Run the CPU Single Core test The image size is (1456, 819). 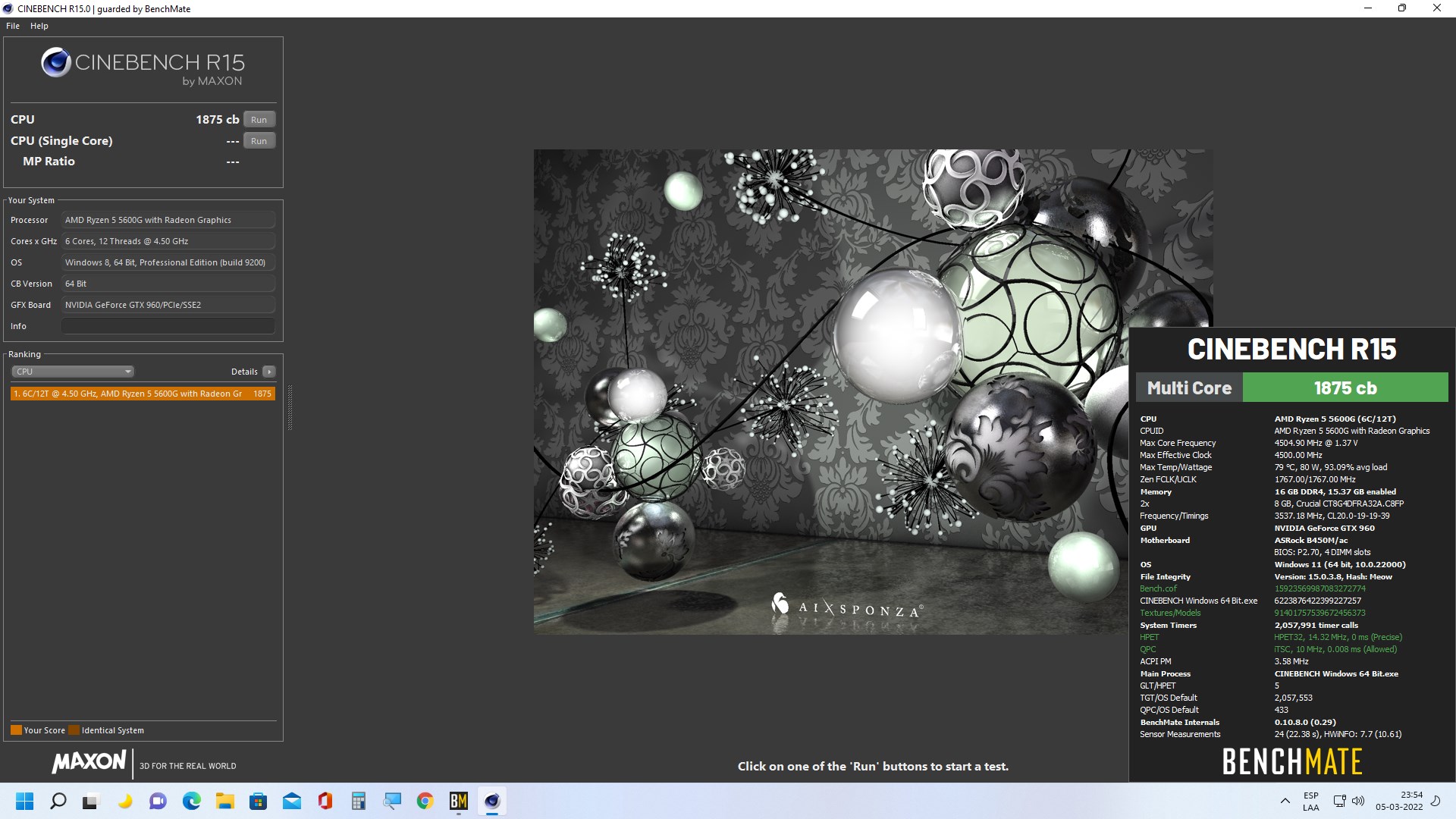[259, 141]
